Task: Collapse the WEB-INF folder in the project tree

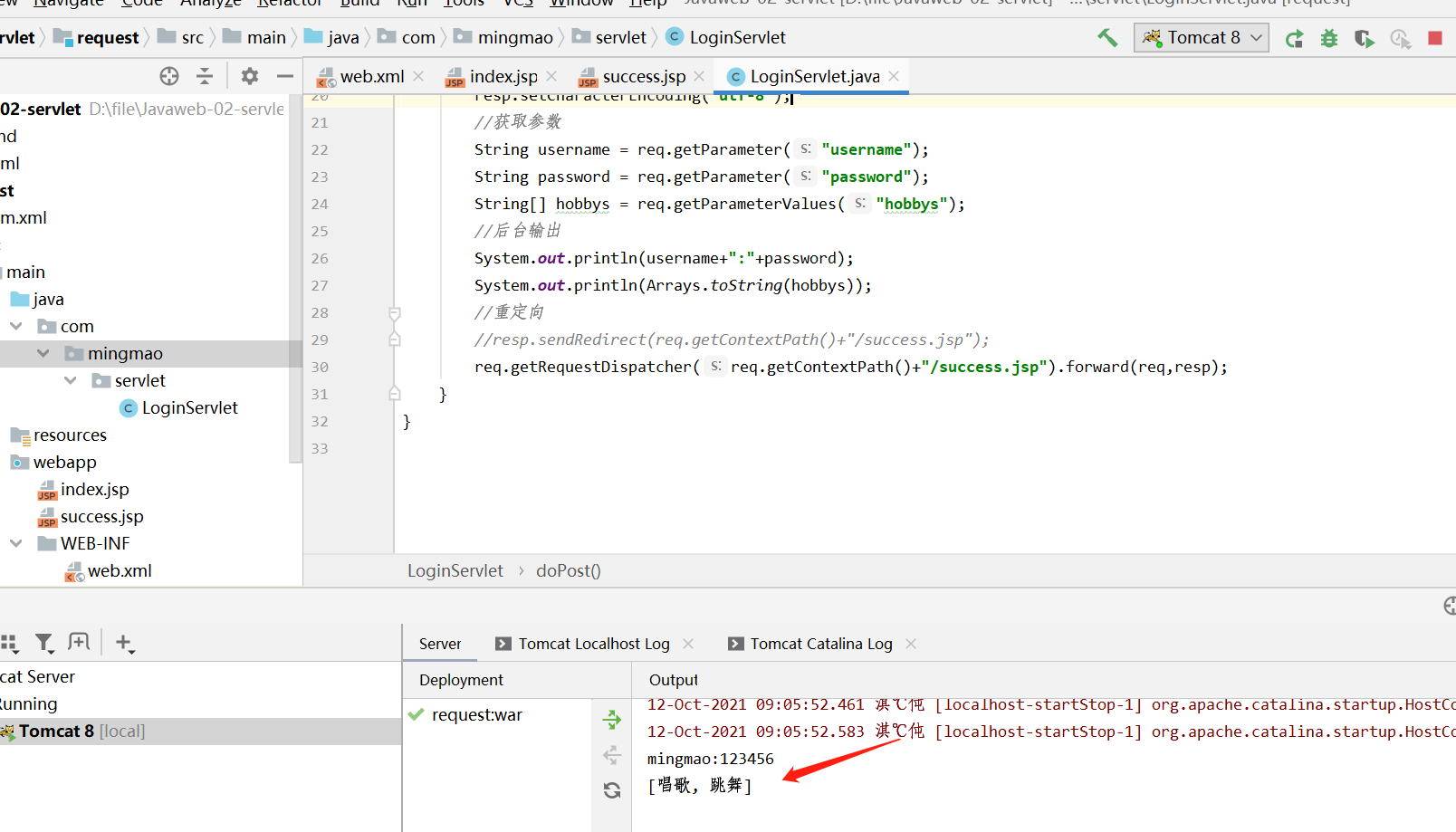Action: tap(16, 543)
